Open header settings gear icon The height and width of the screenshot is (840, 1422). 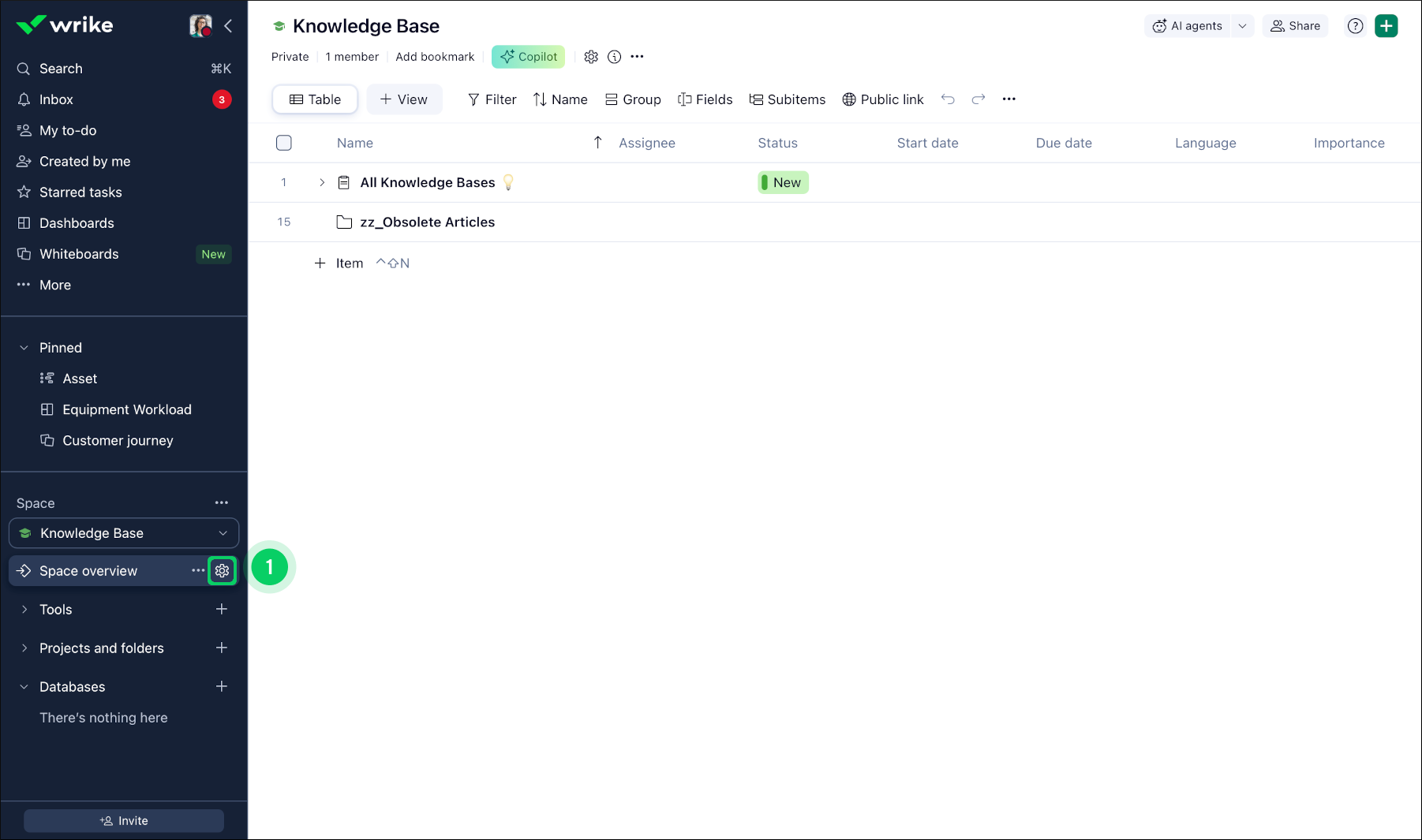(591, 57)
